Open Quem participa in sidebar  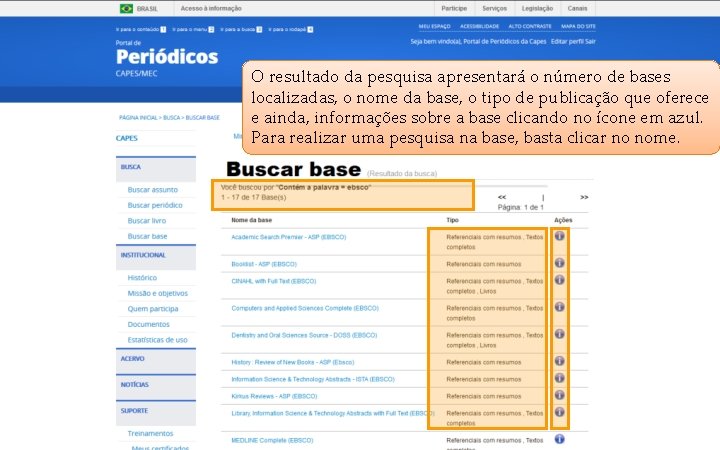coord(153,309)
